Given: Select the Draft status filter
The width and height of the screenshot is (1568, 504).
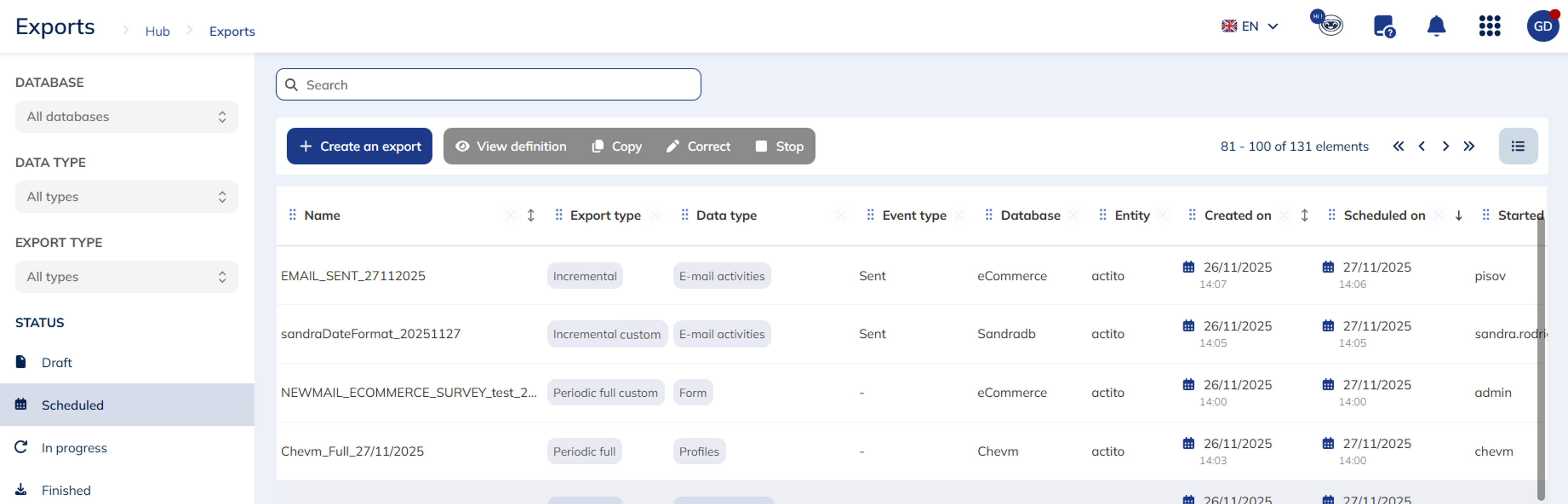Looking at the screenshot, I should [x=57, y=363].
